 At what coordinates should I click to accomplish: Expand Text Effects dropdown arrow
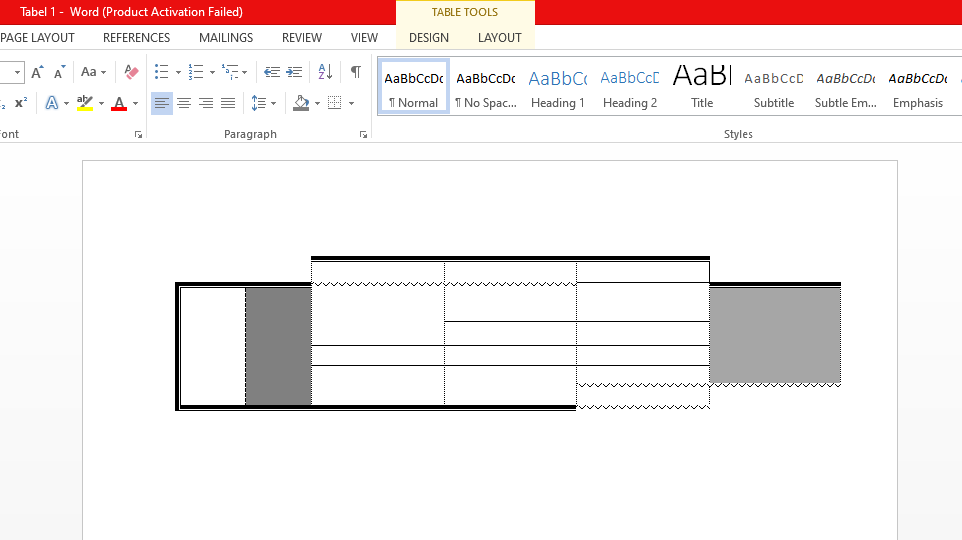coord(66,103)
